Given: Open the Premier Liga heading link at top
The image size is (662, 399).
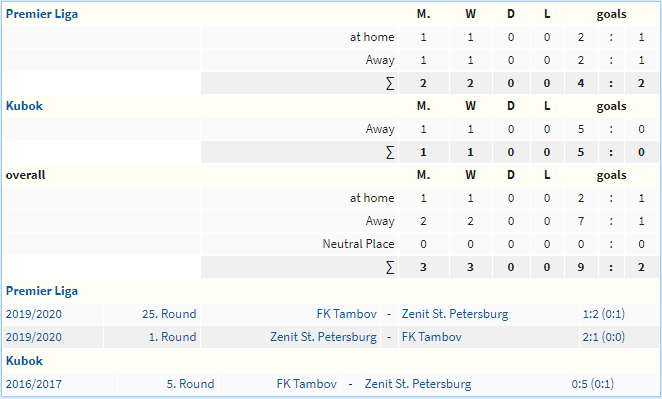Looking at the screenshot, I should coord(42,14).
